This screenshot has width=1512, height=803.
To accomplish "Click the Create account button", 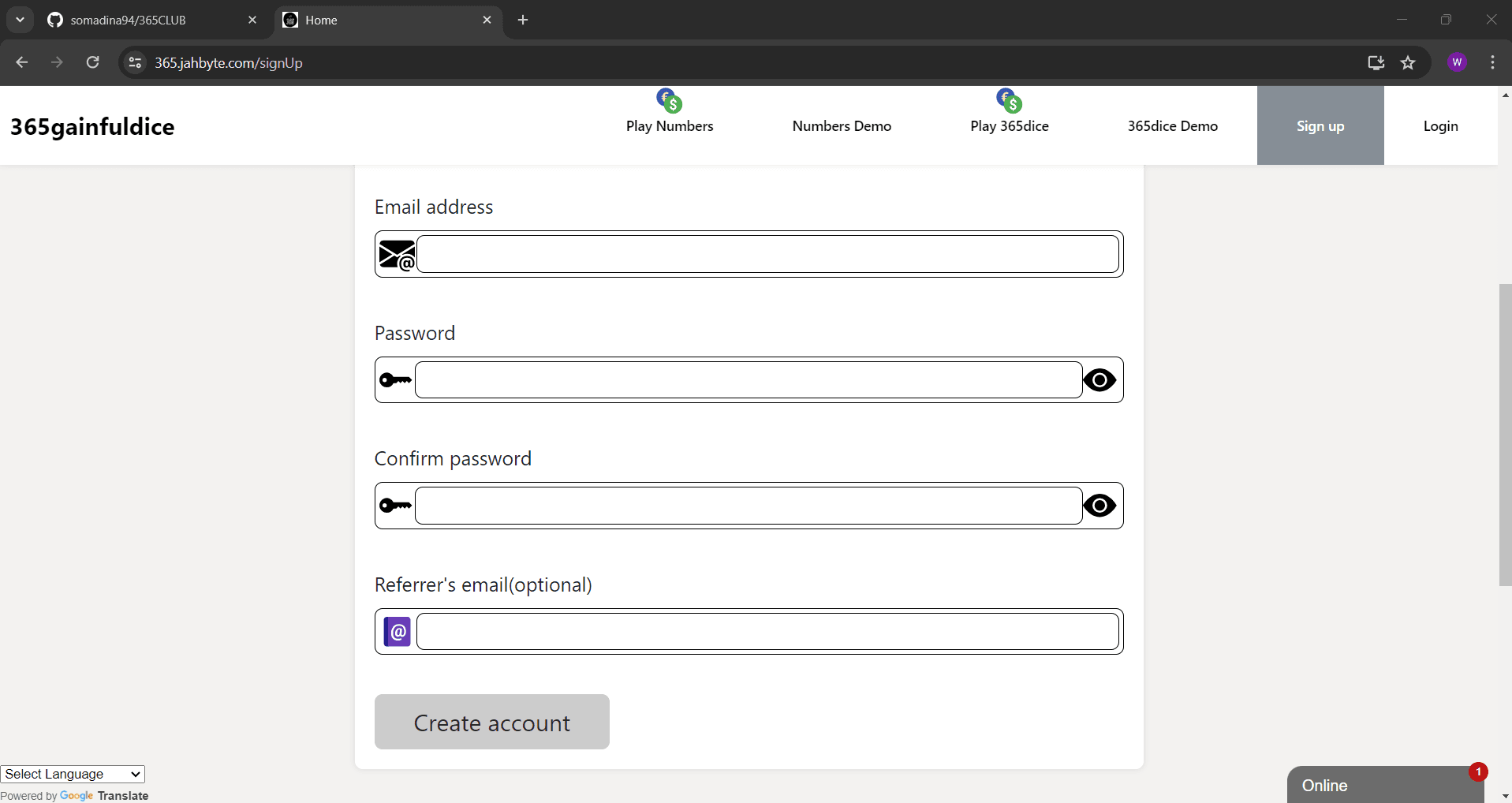I will (x=492, y=722).
